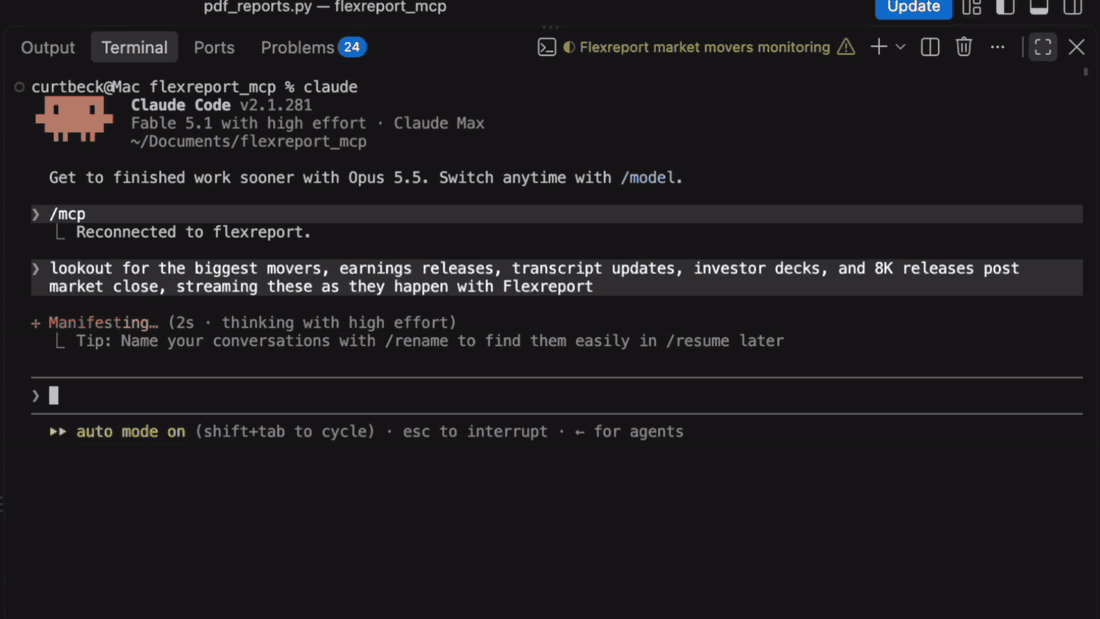This screenshot has height=619, width=1100.
Task: Click the terminal warning triangle icon
Action: click(x=846, y=47)
